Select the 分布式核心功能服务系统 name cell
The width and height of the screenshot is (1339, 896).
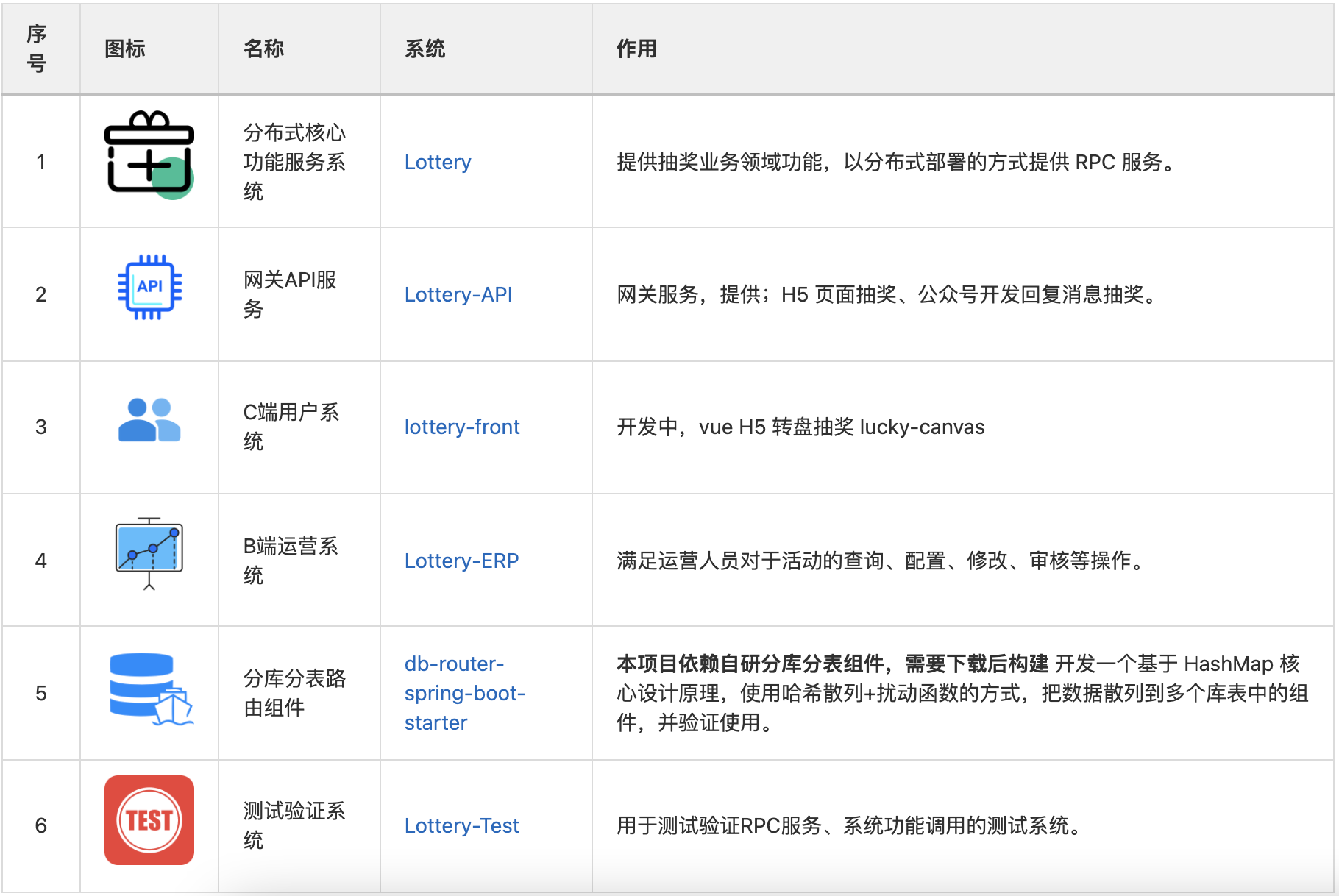coord(294,162)
